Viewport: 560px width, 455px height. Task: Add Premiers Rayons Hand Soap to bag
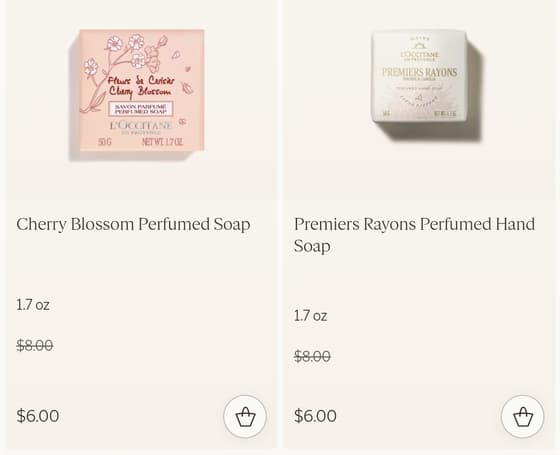[x=522, y=416]
